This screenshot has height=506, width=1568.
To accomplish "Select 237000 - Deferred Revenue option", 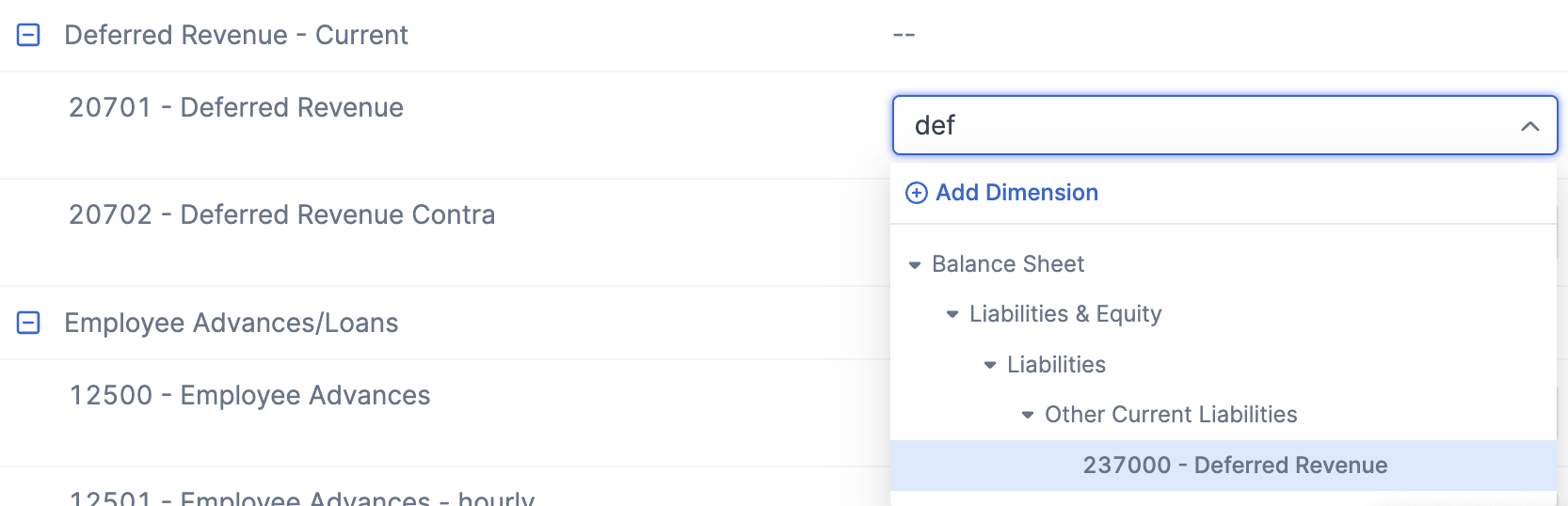I will (1224, 466).
